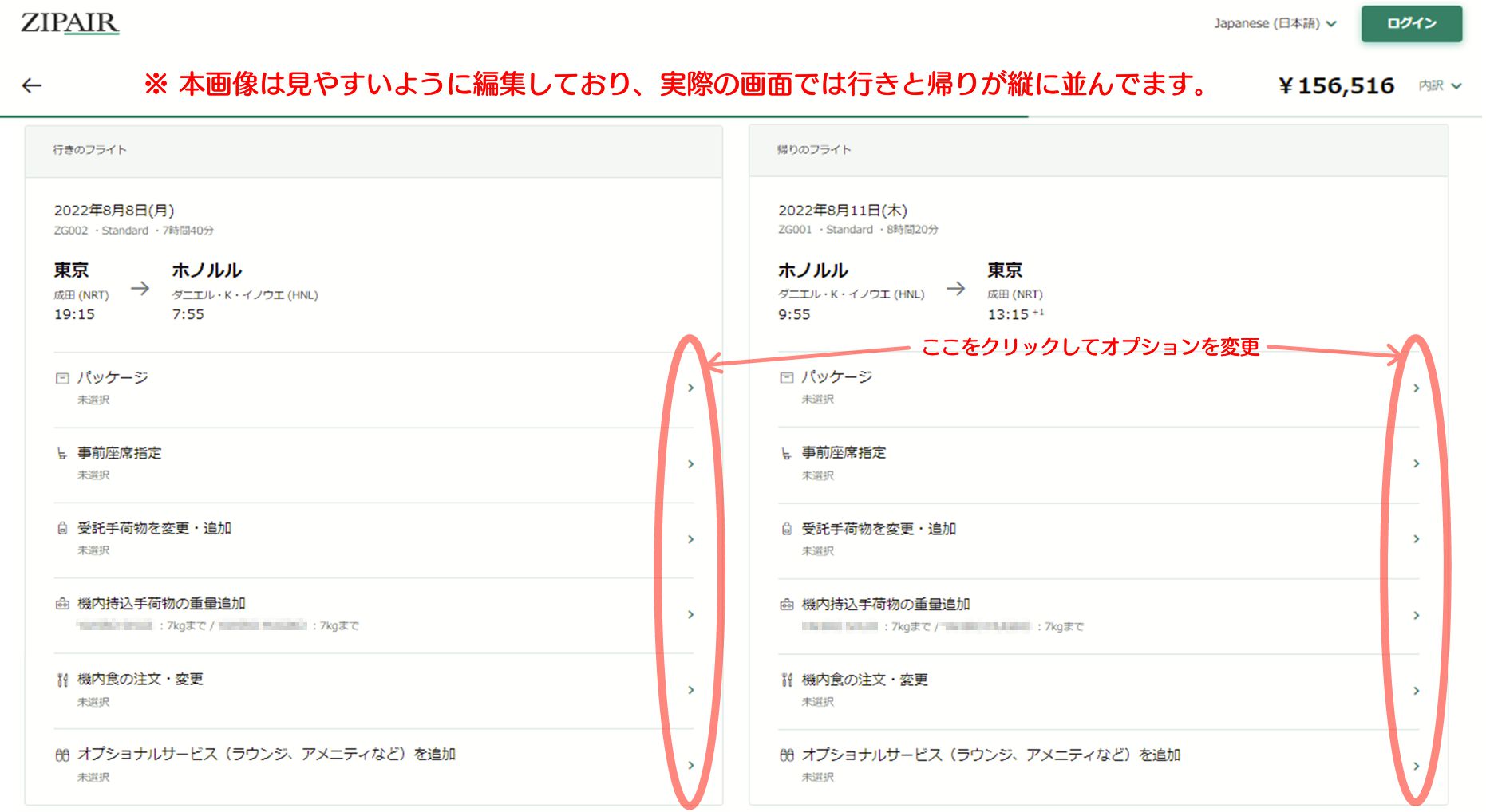Open the Japanese language dropdown
This screenshot has height=812, width=1486.
pos(1275,23)
